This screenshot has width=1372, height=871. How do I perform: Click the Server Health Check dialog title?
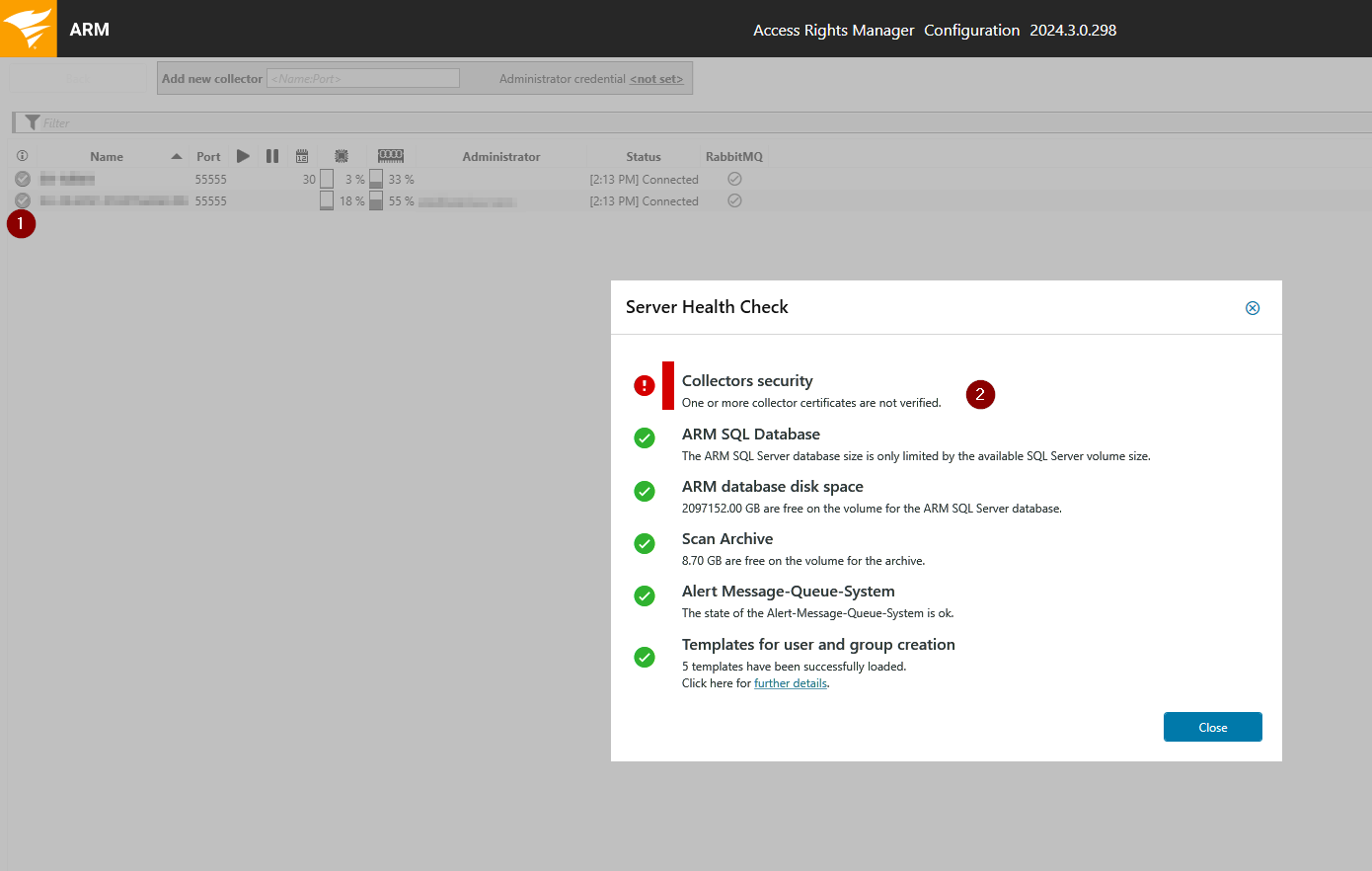(707, 307)
